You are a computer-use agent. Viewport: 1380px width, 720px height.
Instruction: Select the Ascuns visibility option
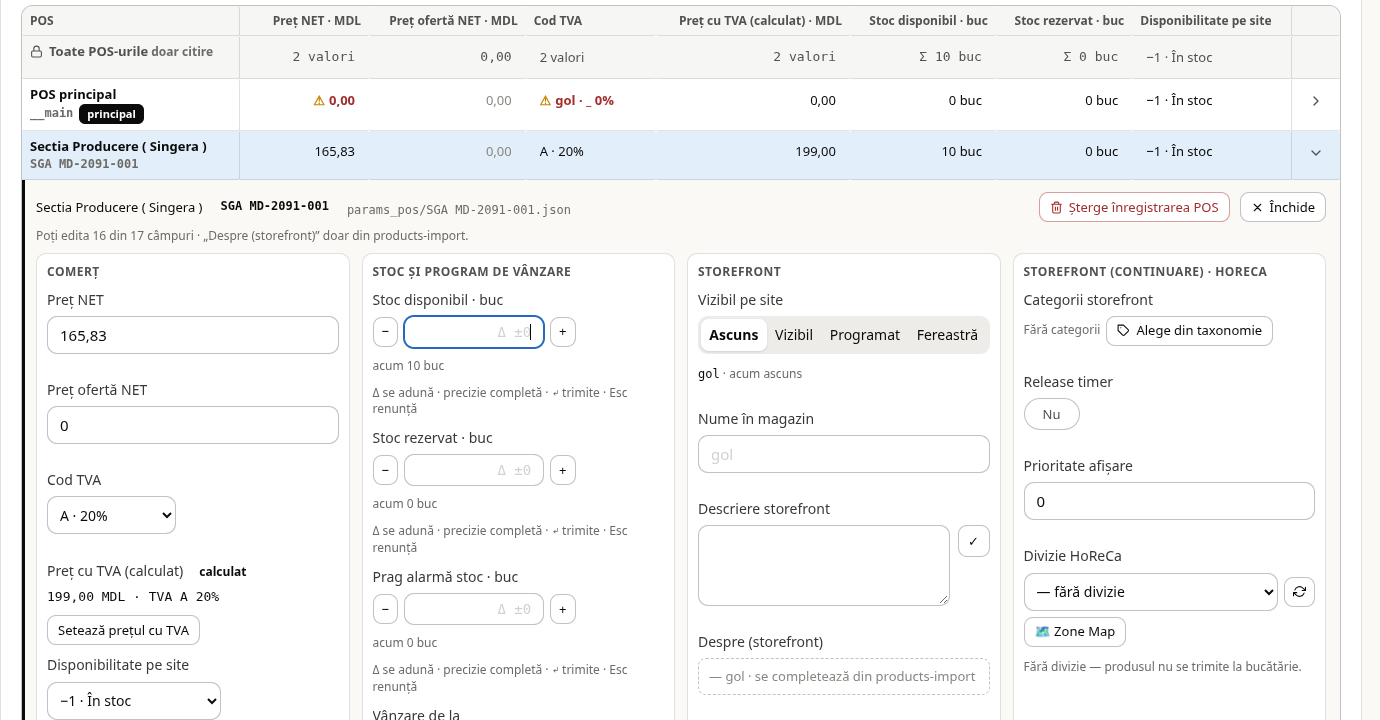(734, 335)
